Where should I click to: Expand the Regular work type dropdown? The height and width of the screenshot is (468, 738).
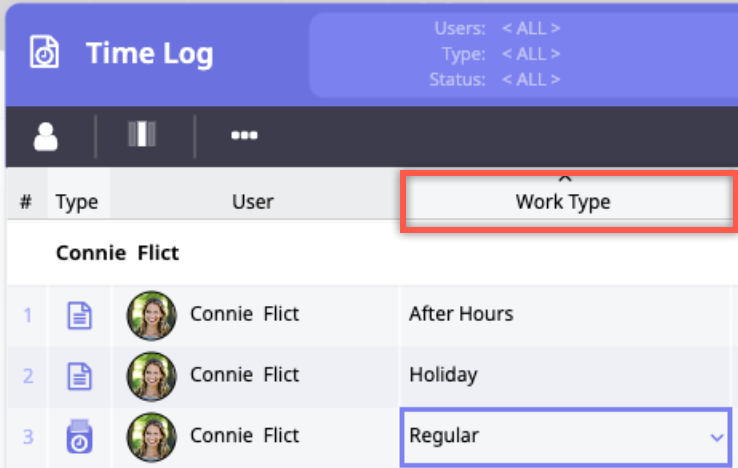(x=716, y=437)
